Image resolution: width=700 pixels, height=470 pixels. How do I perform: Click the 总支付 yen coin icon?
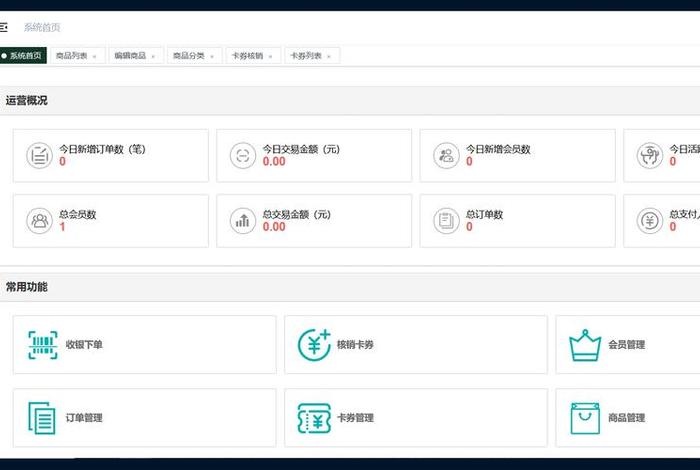(x=650, y=220)
